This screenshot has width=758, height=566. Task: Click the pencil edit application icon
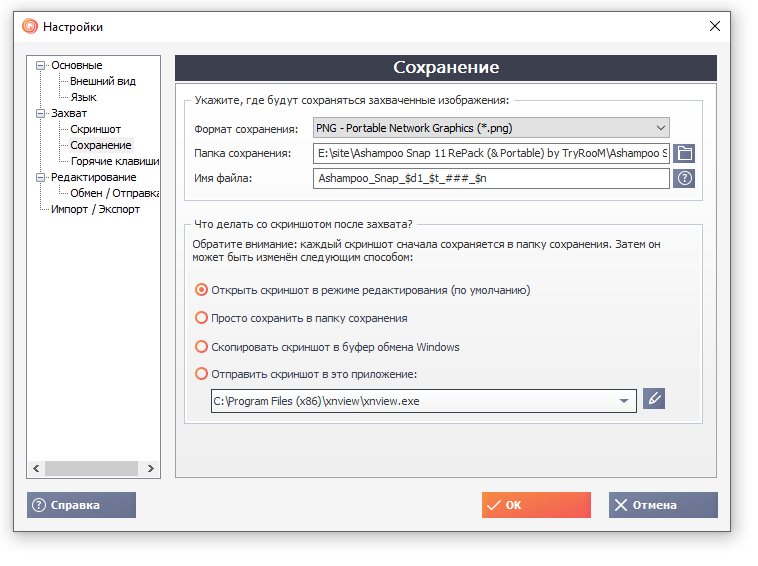(654, 399)
